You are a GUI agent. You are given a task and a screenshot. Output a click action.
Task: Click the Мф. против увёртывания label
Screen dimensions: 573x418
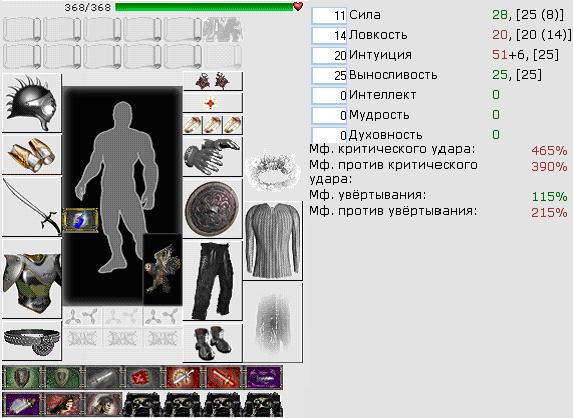point(393,211)
